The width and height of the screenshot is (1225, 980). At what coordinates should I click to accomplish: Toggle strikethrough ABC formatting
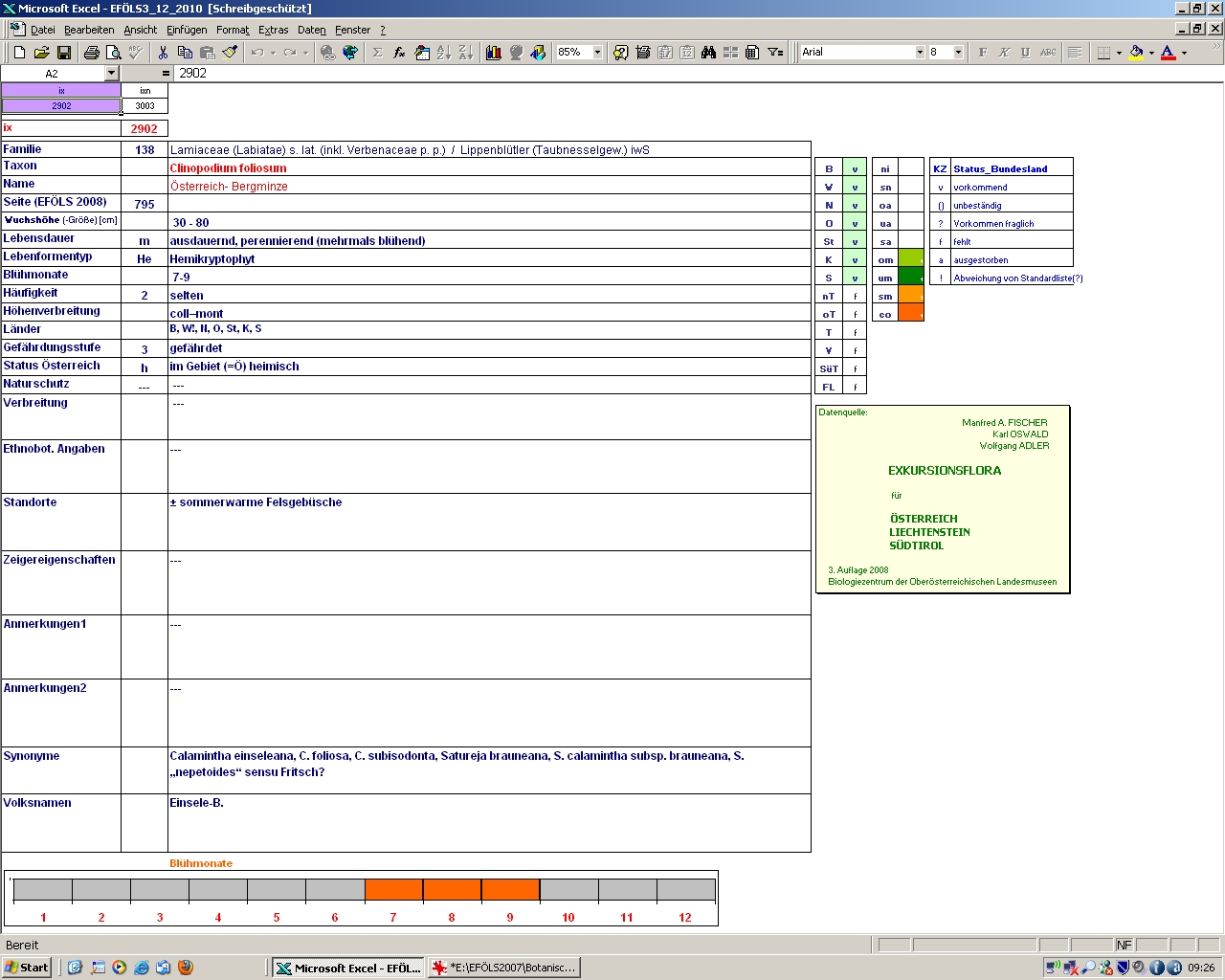tap(1048, 53)
